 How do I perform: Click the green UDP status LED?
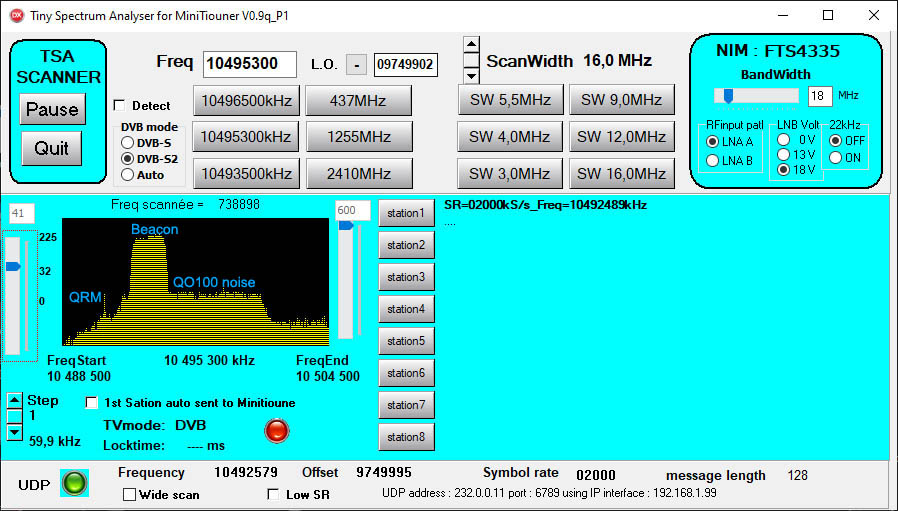[x=75, y=483]
